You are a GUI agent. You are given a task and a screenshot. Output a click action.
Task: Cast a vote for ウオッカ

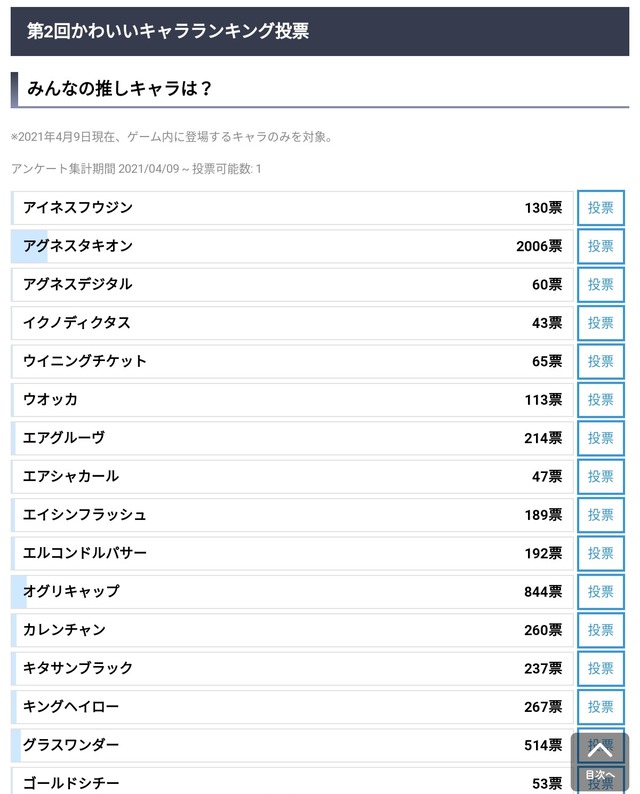coord(601,400)
